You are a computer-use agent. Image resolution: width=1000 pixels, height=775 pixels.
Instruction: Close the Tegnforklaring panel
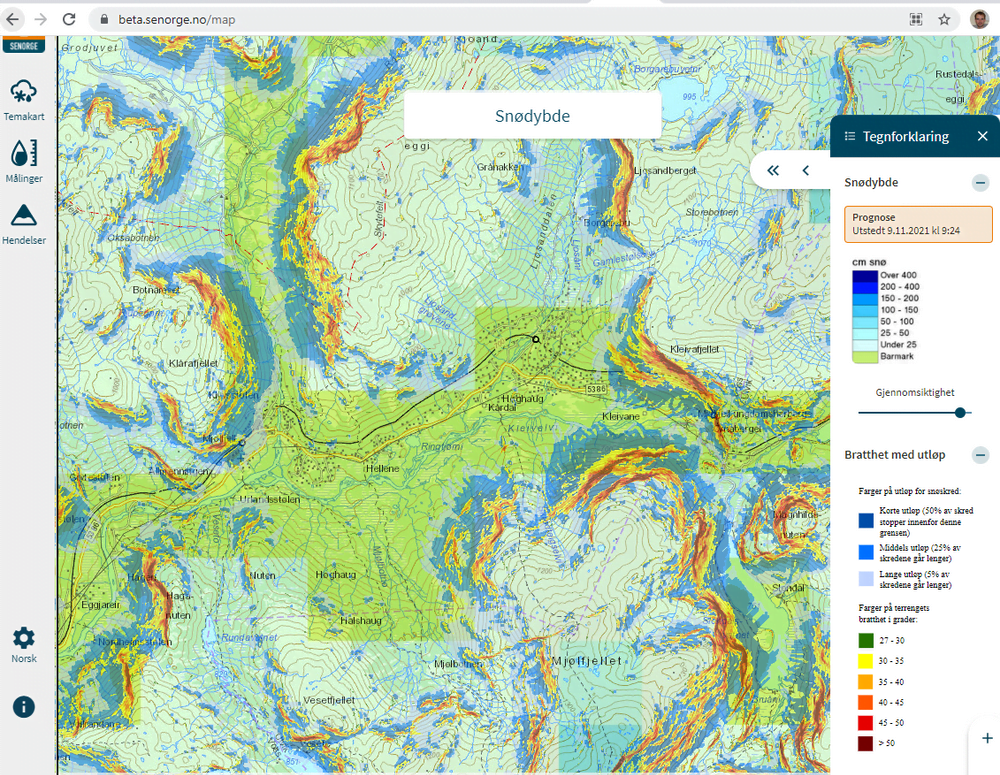tap(982, 136)
